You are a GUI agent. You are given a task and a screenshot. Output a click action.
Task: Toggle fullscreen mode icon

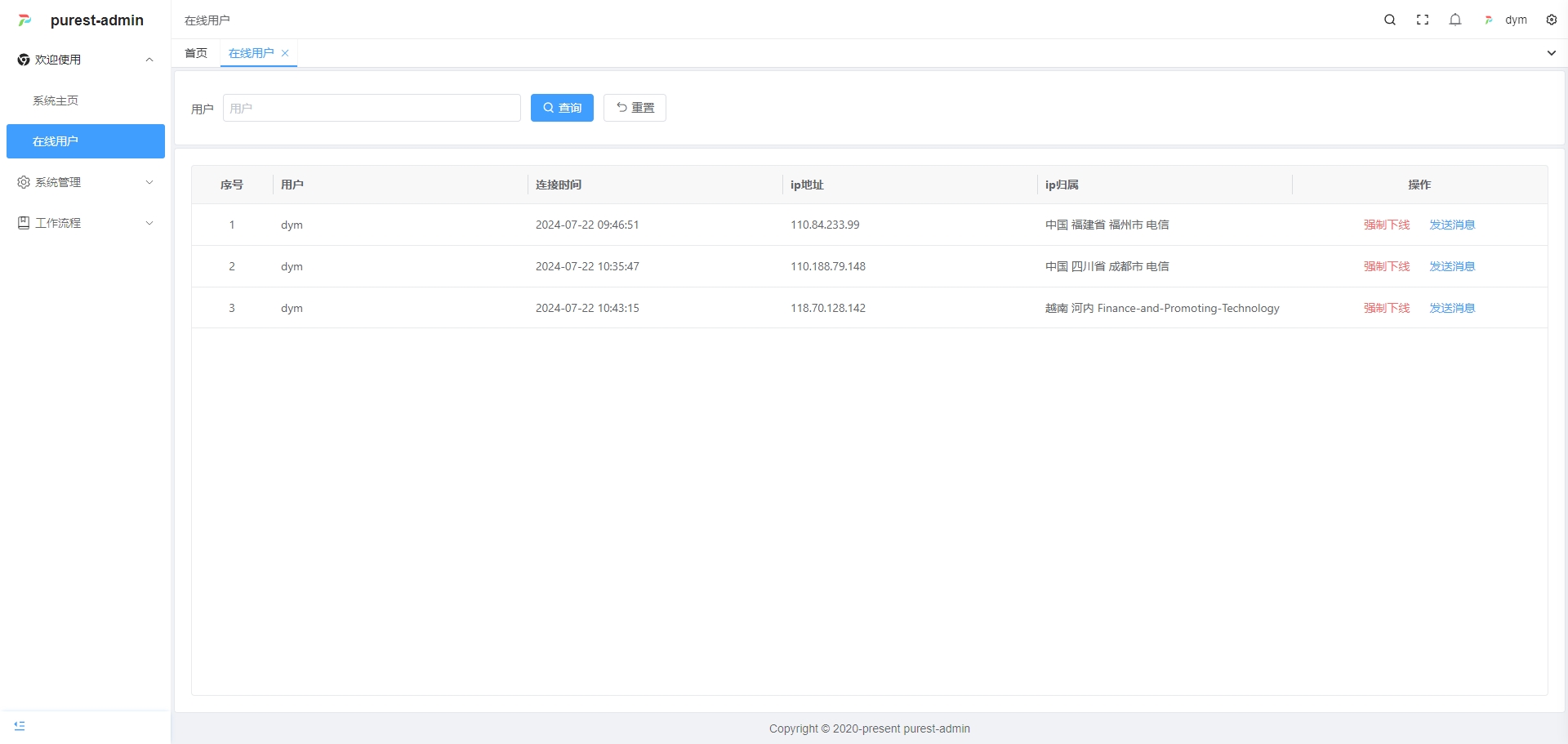click(1423, 20)
